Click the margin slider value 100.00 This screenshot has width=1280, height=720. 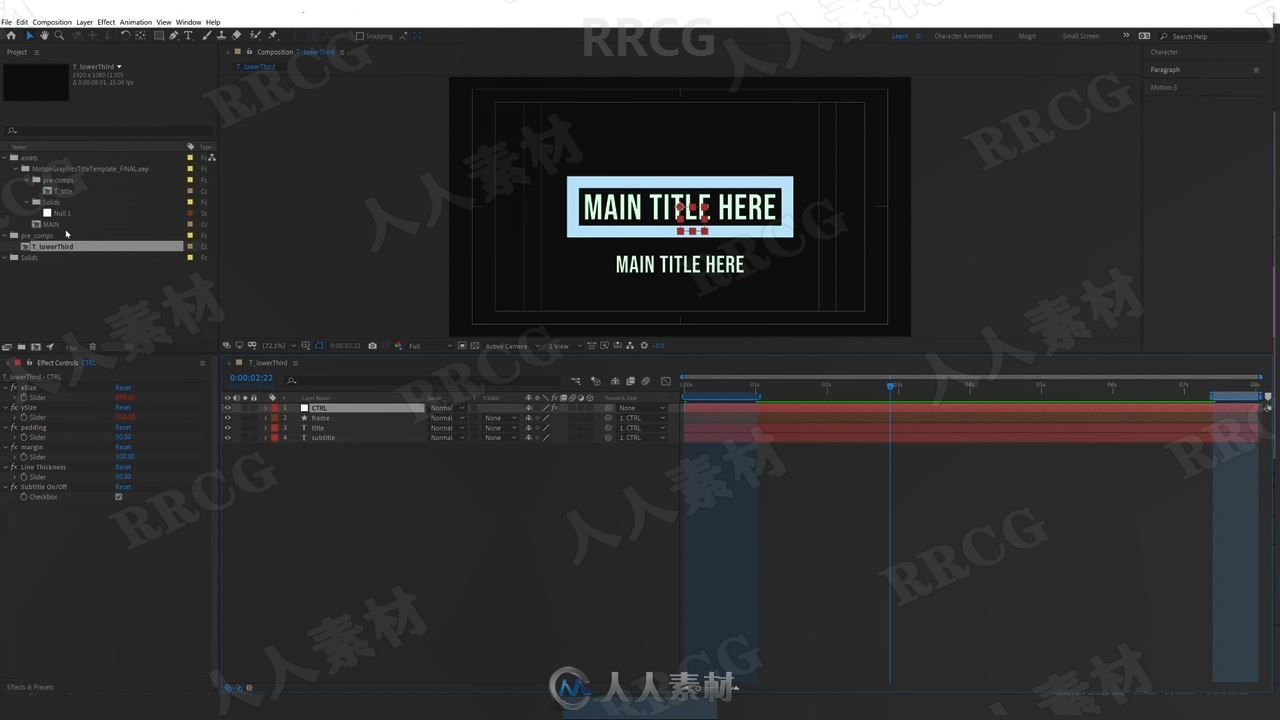[x=125, y=457]
